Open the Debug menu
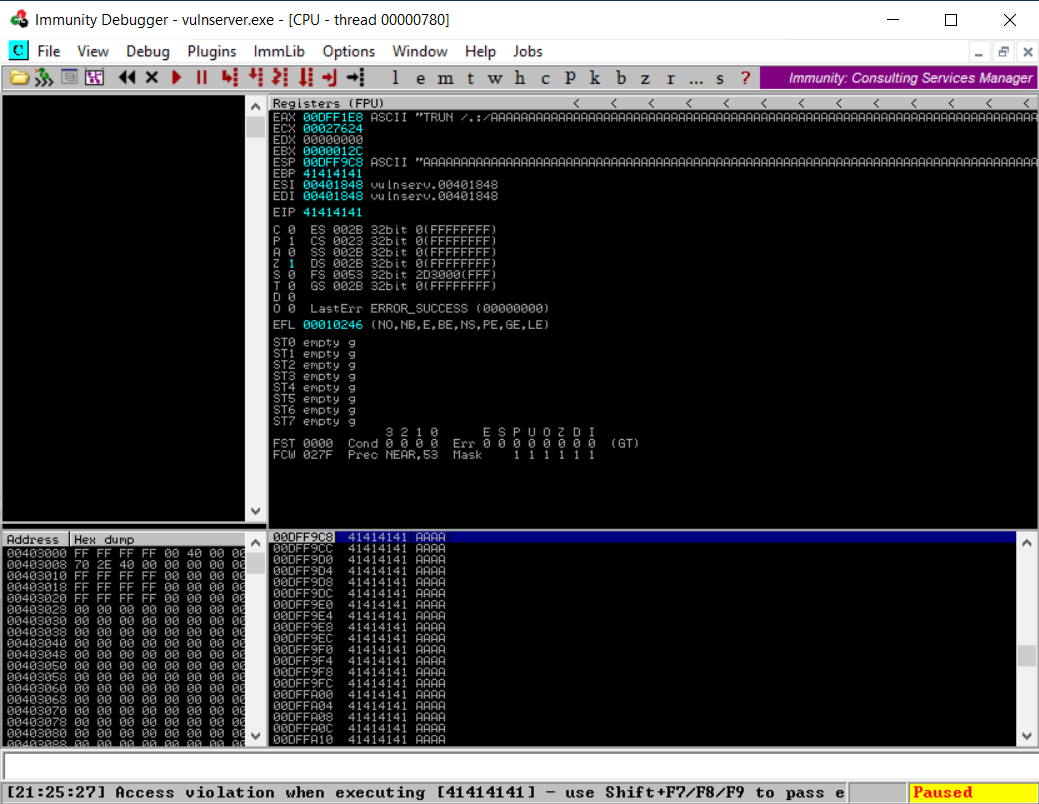Image resolution: width=1039 pixels, height=804 pixels. tap(148, 51)
